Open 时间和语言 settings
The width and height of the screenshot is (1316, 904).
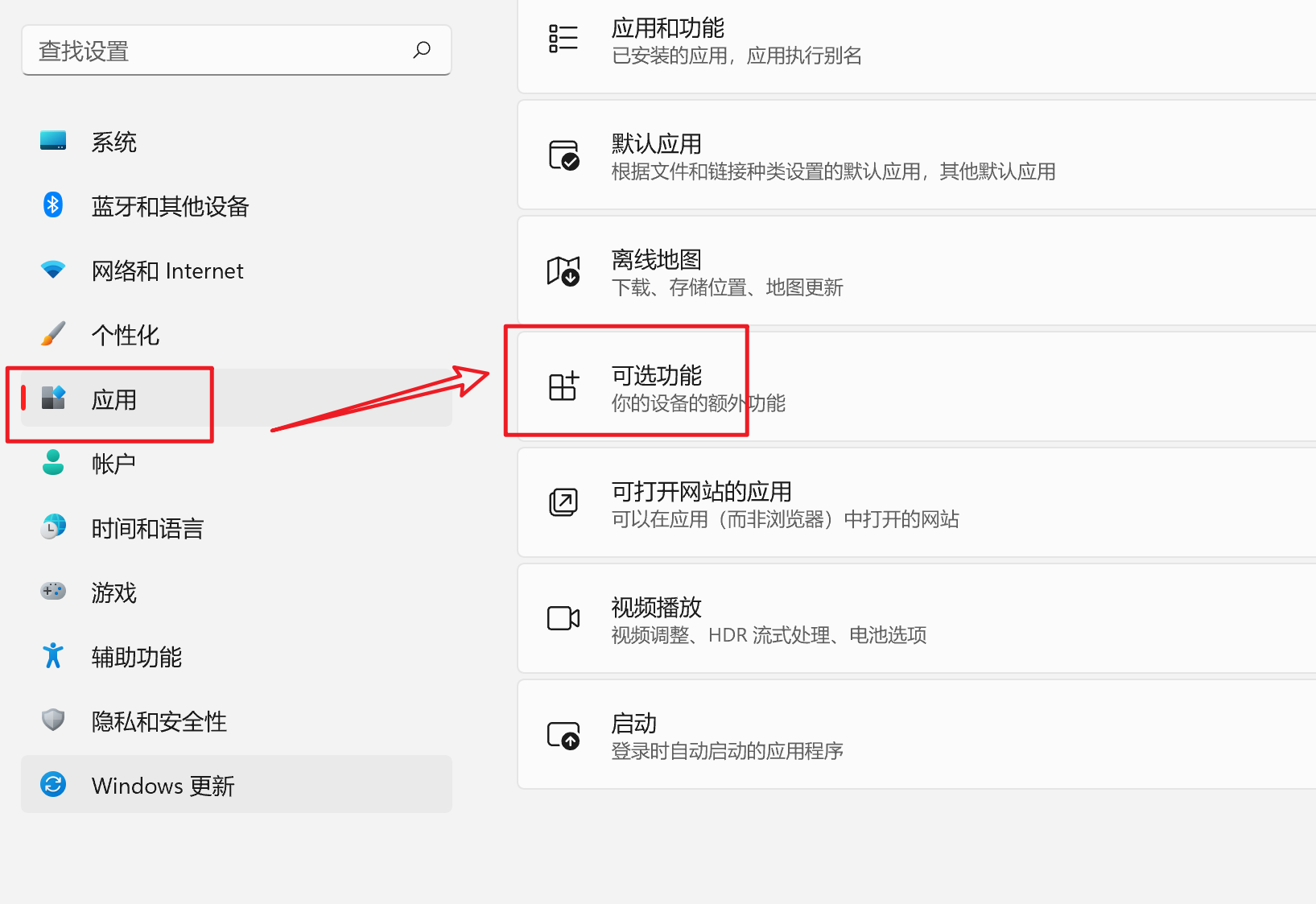(x=237, y=528)
